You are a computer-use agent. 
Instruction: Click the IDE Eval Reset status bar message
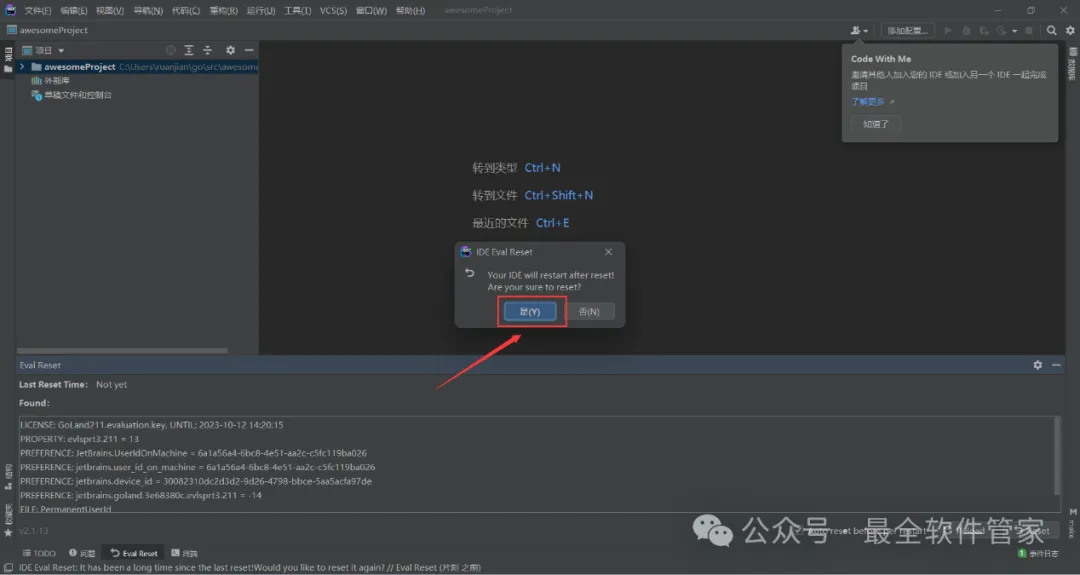tap(249, 568)
